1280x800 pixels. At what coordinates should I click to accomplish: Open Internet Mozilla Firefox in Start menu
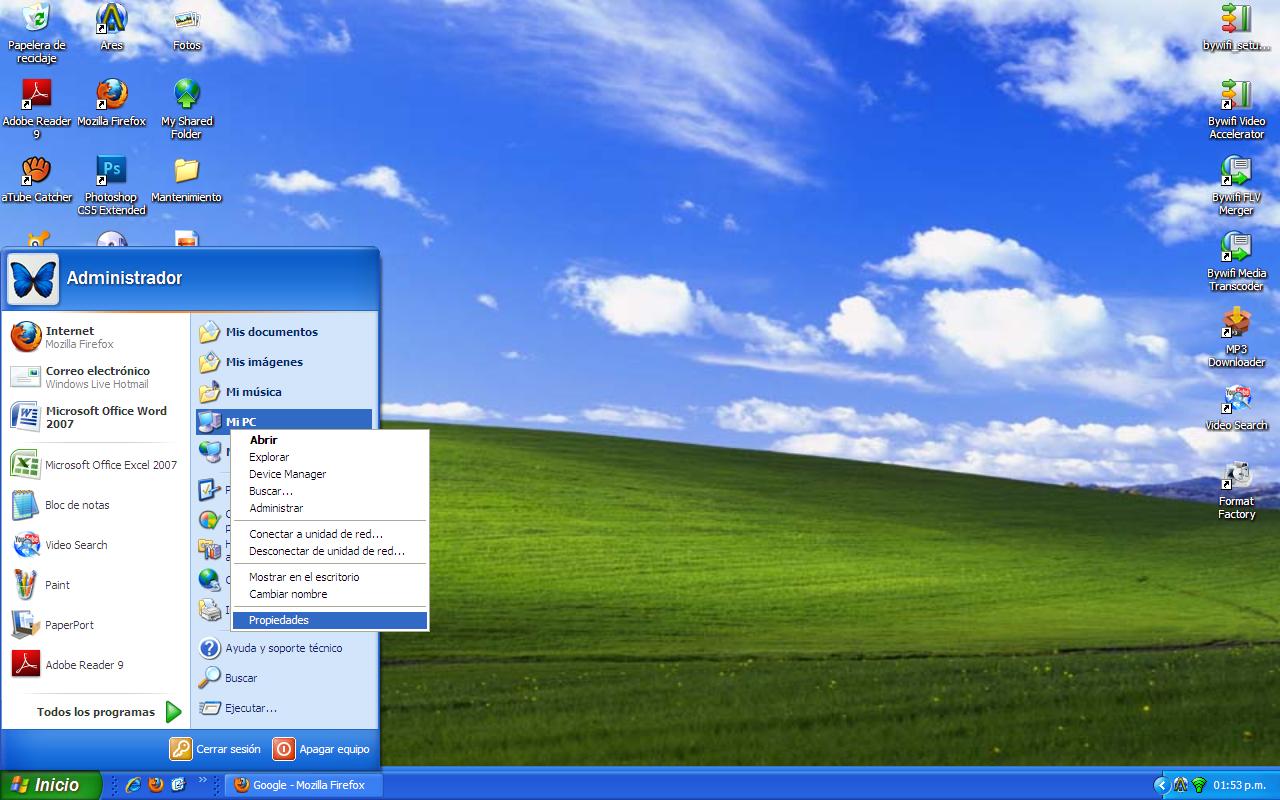96,337
